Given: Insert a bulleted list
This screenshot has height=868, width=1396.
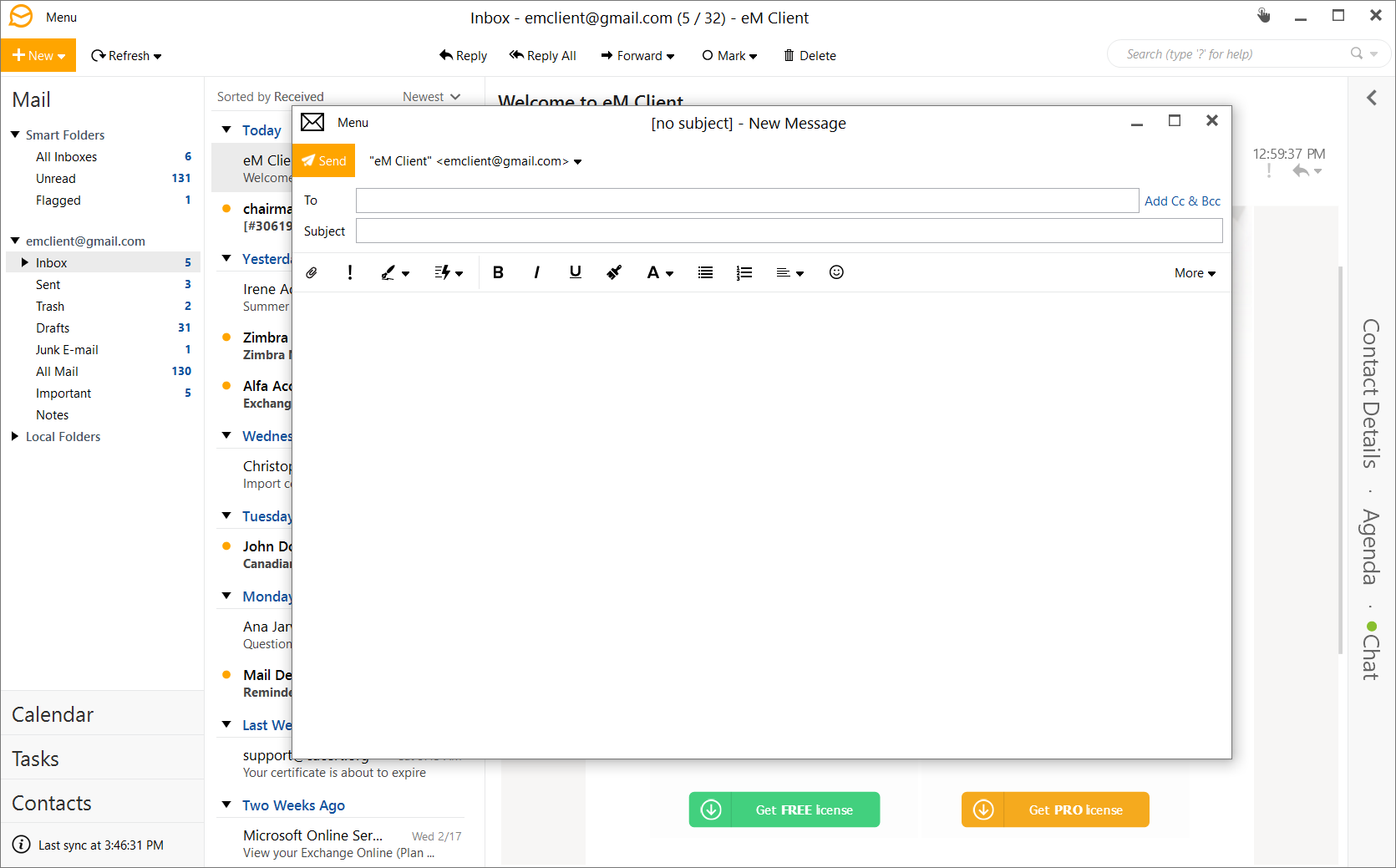Looking at the screenshot, I should click(705, 272).
